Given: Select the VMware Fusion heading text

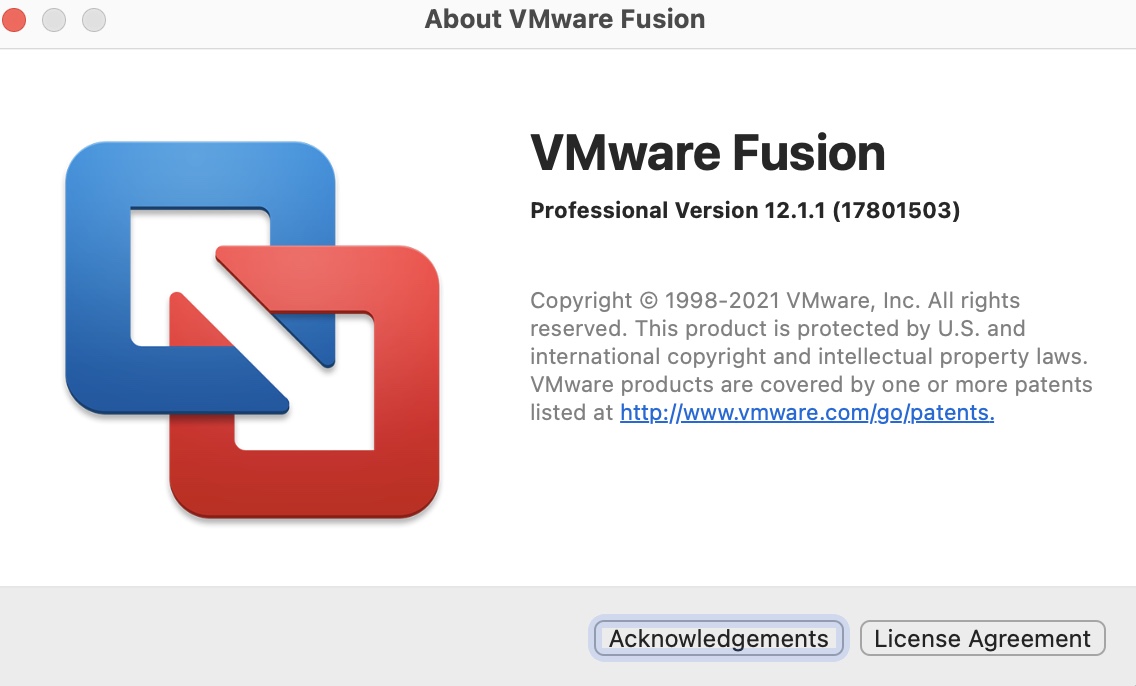Looking at the screenshot, I should [x=707, y=152].
